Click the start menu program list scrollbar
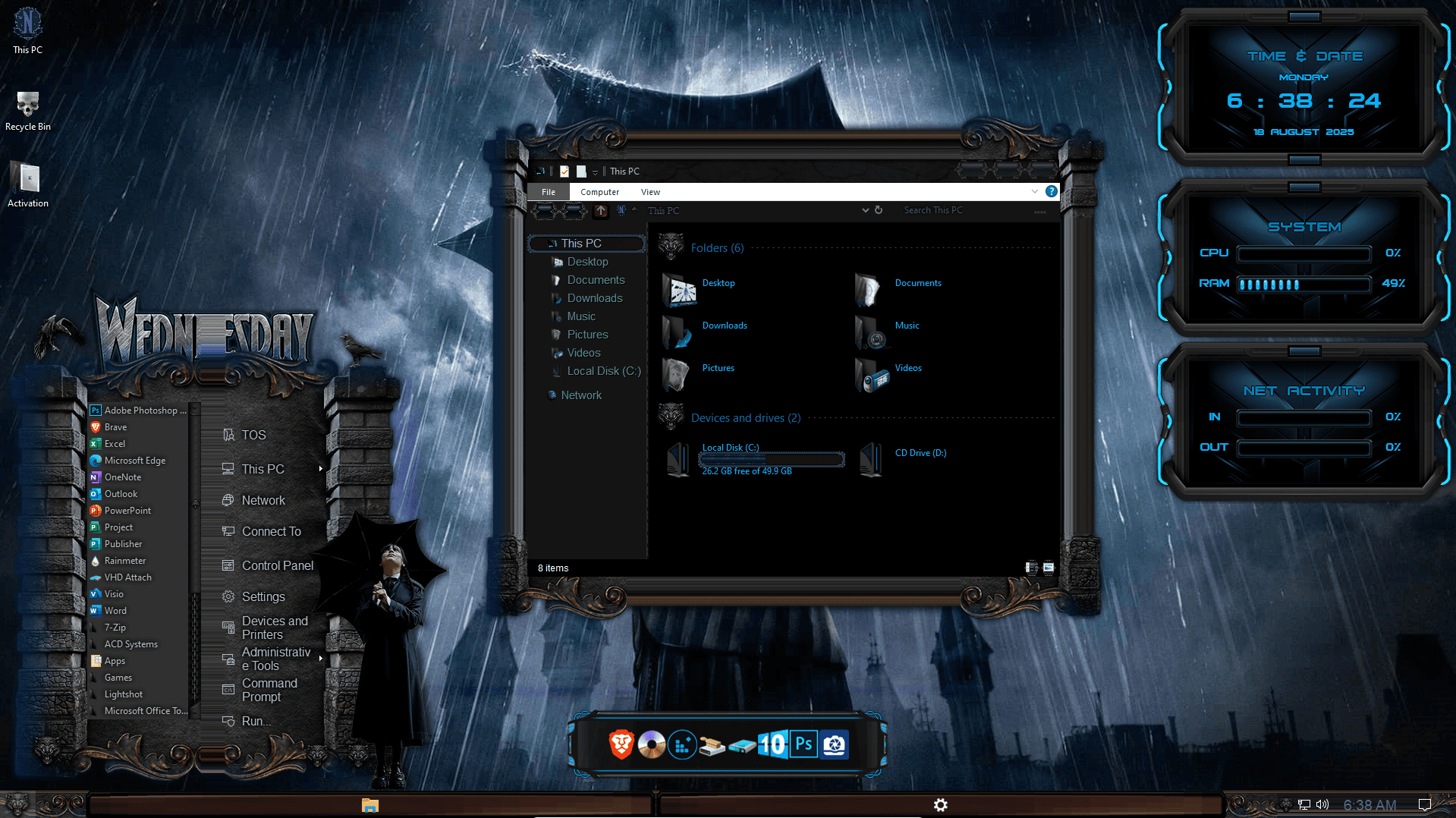This screenshot has width=1456, height=818. [195, 560]
